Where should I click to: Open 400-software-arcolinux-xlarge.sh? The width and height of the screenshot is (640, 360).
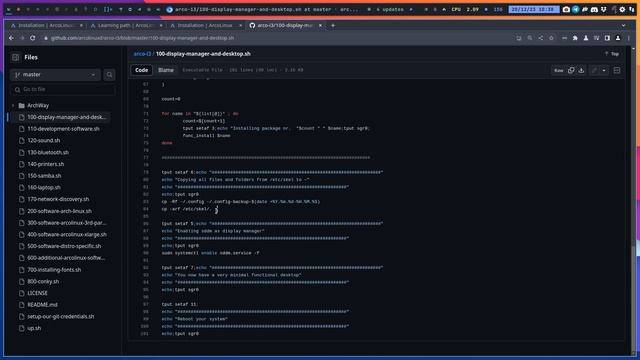67,235
